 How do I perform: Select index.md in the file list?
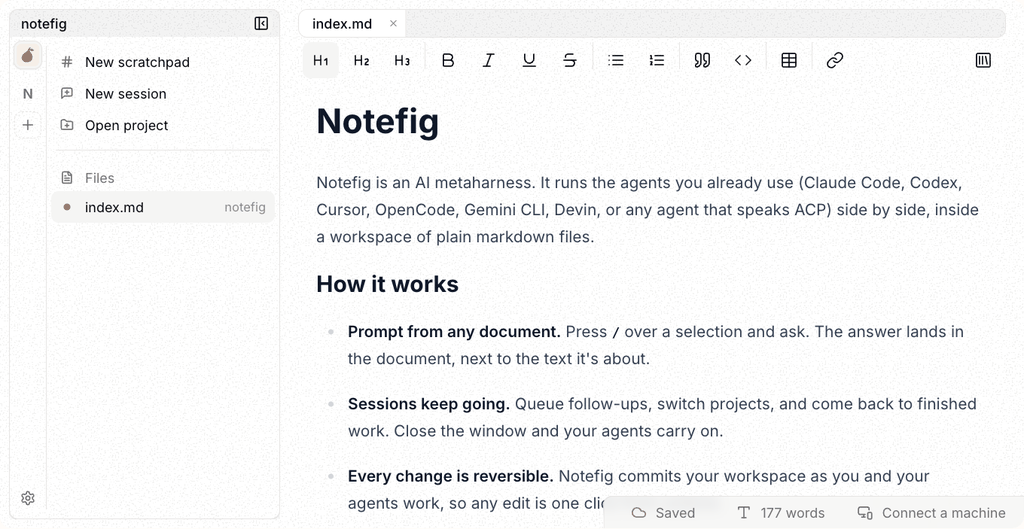tap(163, 207)
